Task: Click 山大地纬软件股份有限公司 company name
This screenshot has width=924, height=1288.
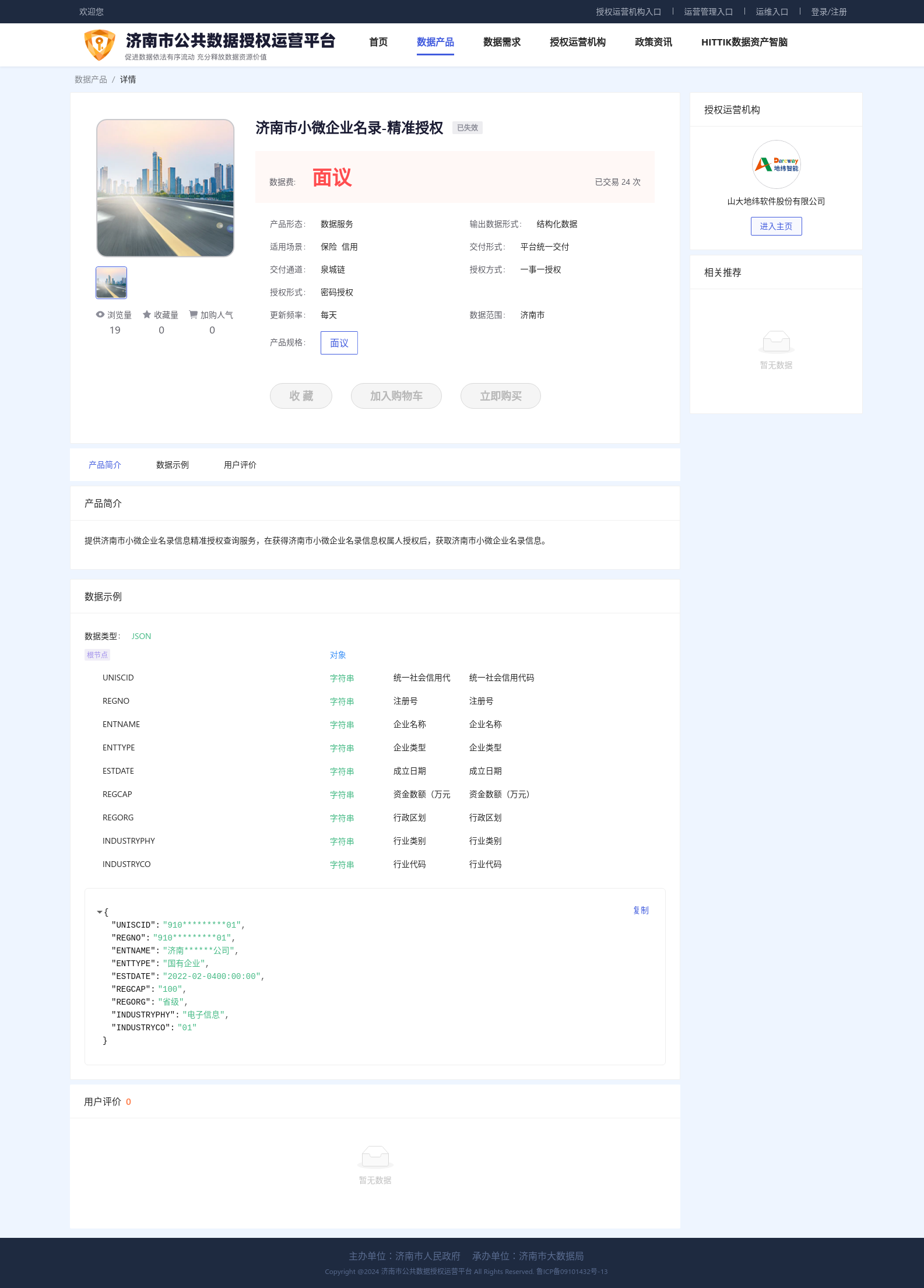Action: 776,201
